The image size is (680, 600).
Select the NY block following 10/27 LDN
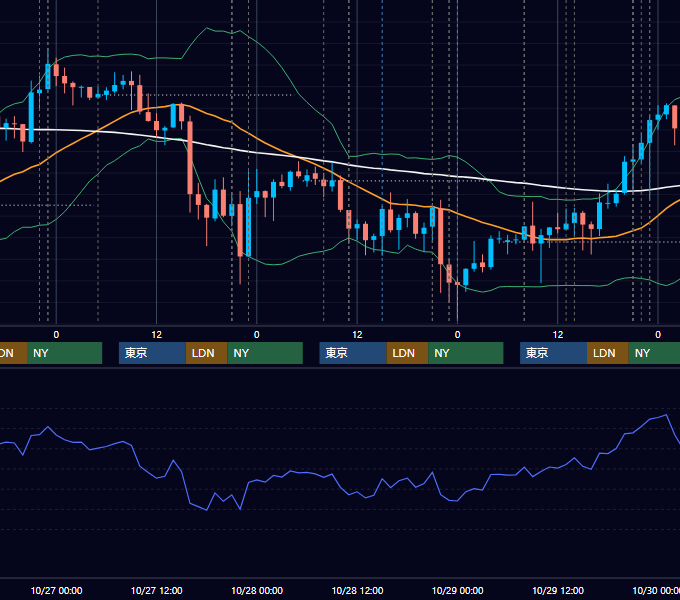point(265,353)
